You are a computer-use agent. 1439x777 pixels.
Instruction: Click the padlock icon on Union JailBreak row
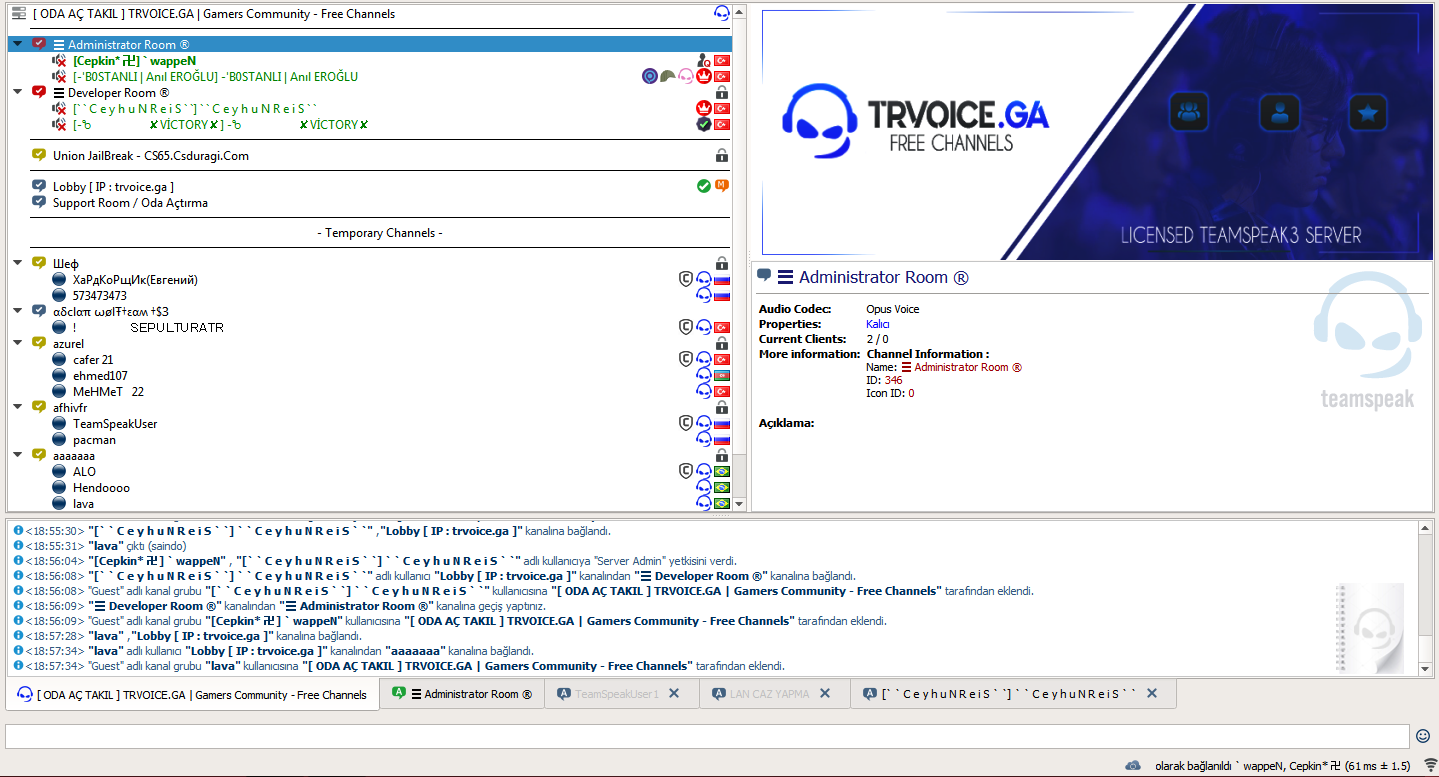[721, 156]
